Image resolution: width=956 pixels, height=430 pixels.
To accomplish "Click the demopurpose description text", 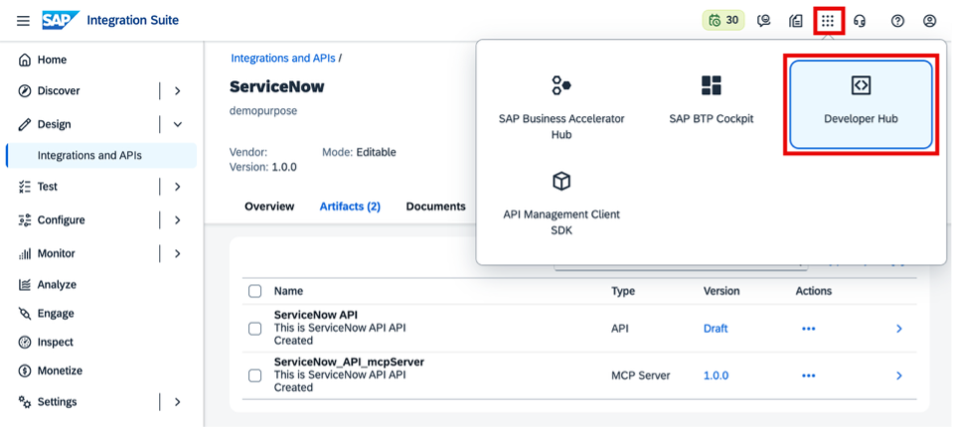I will 263,112.
